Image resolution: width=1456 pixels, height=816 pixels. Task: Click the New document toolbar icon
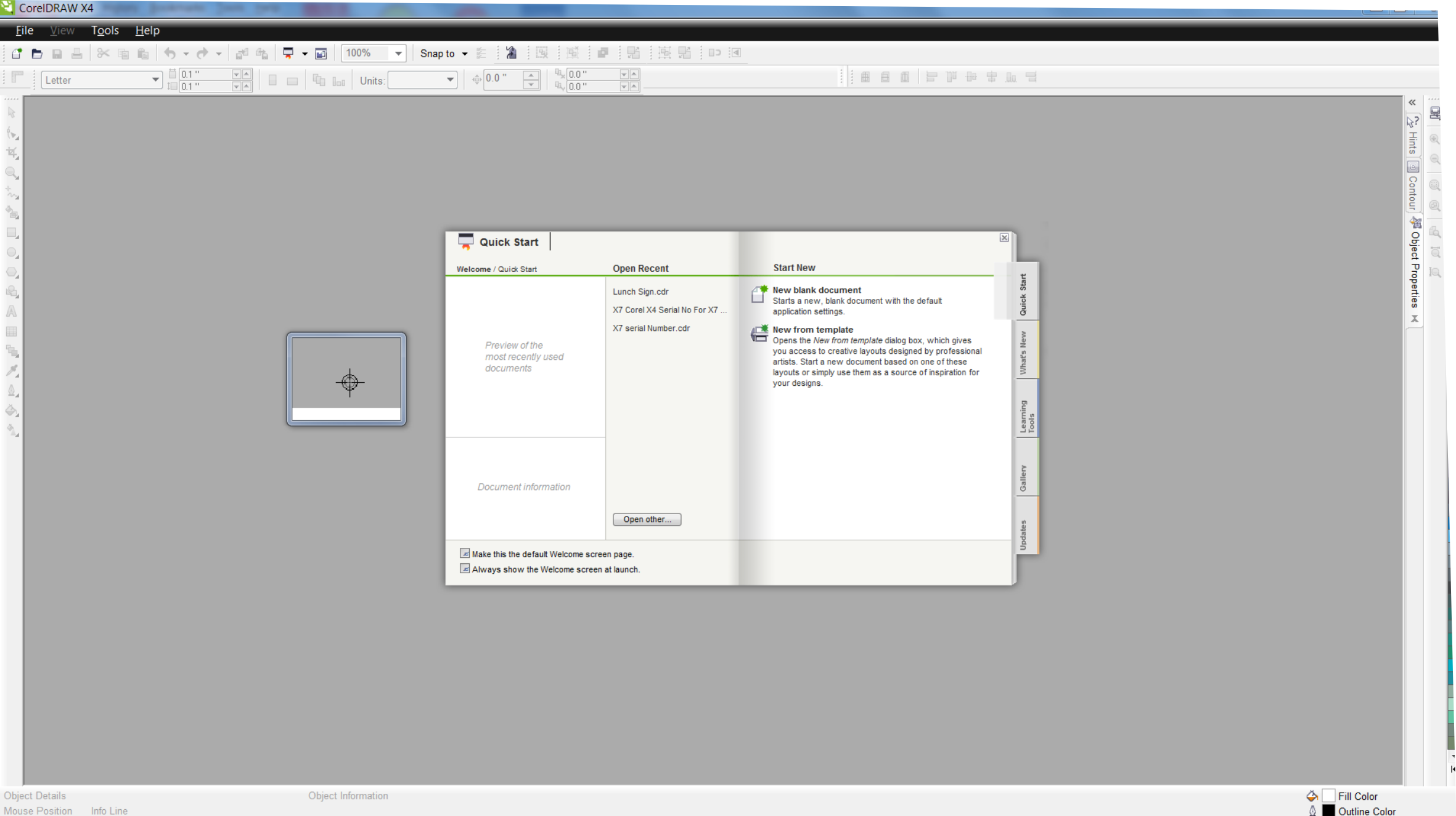point(17,54)
